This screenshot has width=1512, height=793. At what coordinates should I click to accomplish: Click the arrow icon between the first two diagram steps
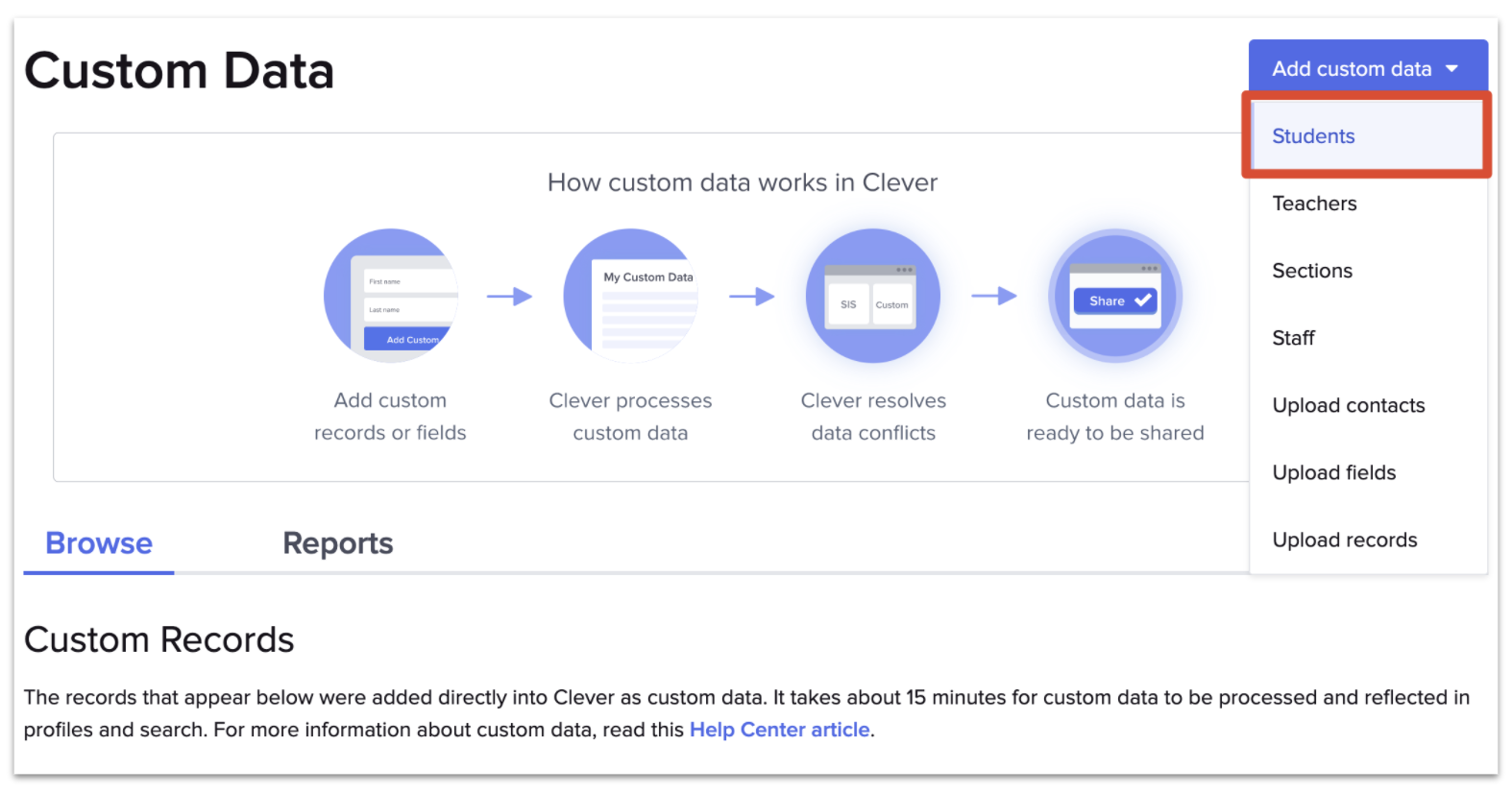[510, 296]
